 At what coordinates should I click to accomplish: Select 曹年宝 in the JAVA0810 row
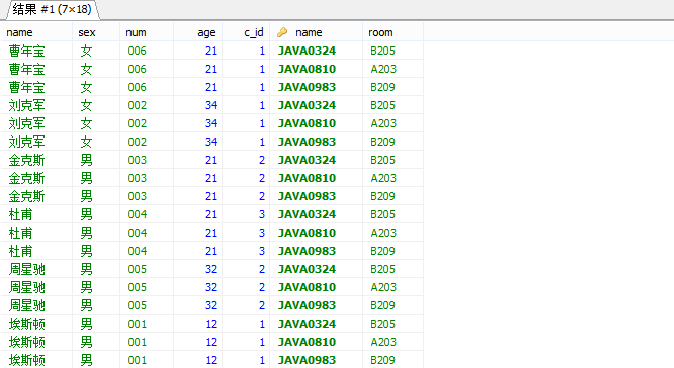[x=27, y=69]
